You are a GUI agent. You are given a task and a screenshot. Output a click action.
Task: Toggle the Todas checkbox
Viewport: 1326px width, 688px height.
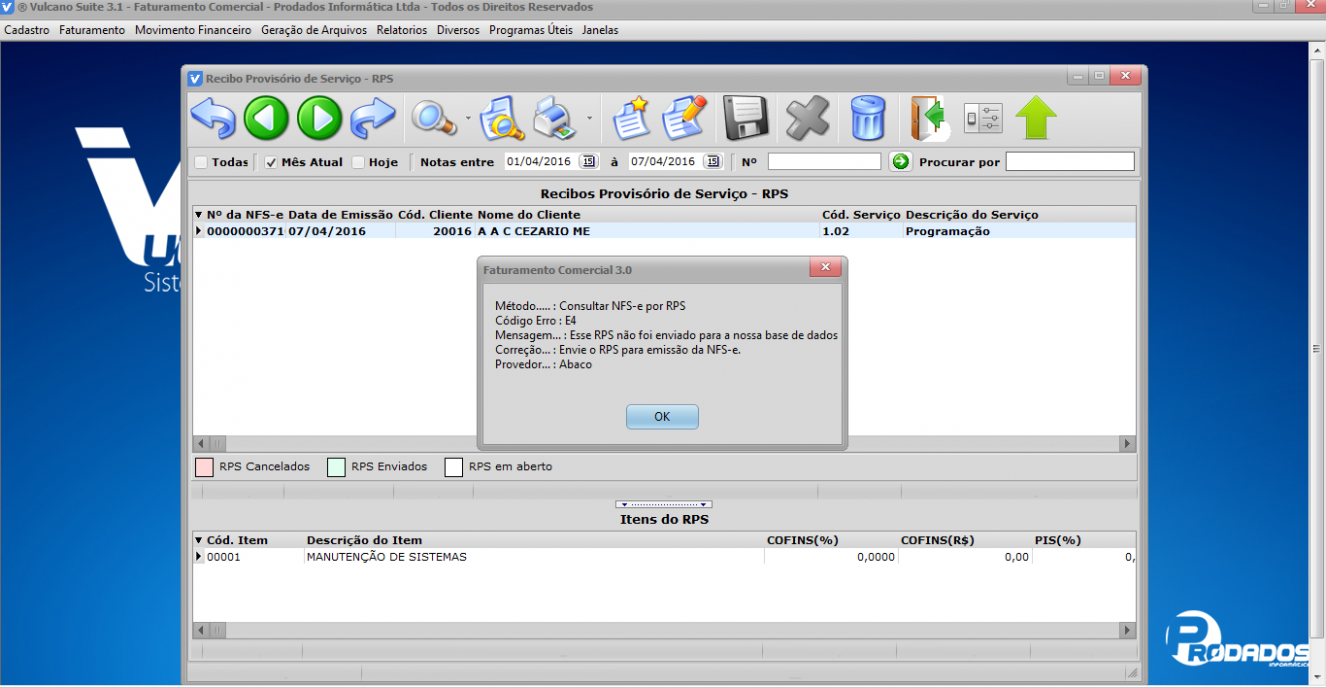click(x=201, y=162)
